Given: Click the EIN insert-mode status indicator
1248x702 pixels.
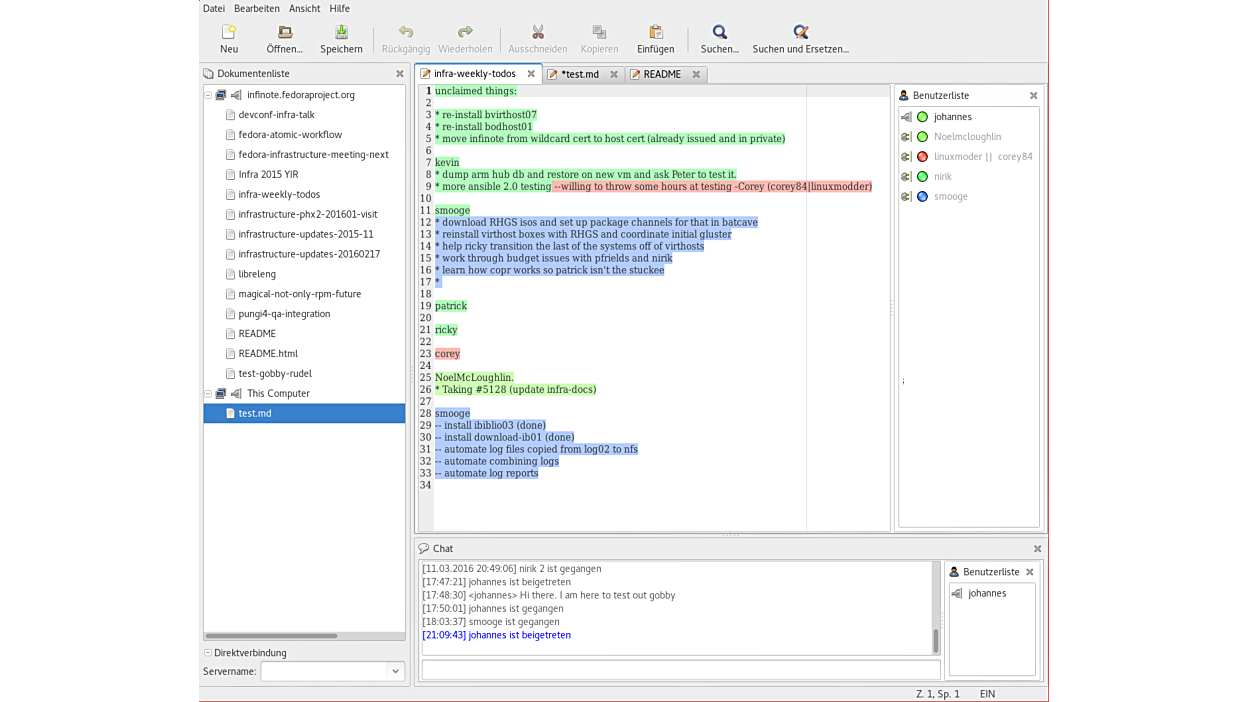Looking at the screenshot, I should [987, 694].
